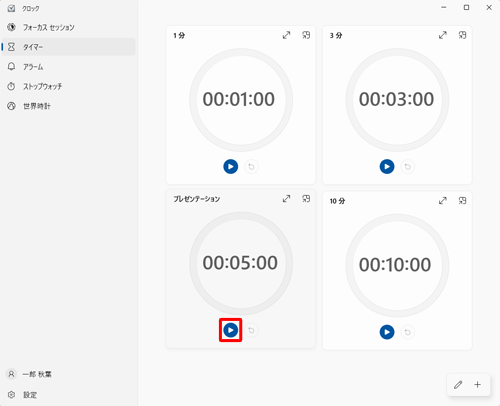Click the pencil icon to edit timers

coord(458,385)
